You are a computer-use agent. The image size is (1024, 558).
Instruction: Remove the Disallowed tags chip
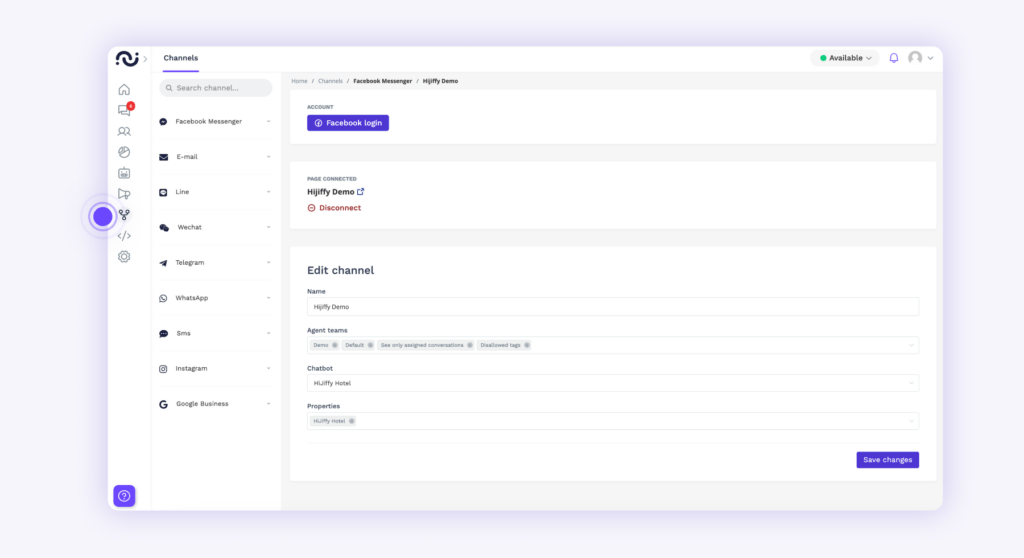point(527,345)
